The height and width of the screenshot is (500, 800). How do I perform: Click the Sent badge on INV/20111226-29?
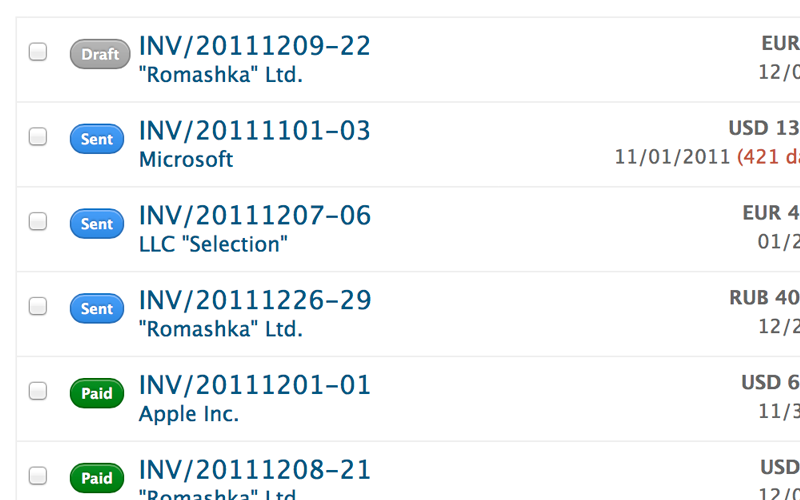[96, 309]
